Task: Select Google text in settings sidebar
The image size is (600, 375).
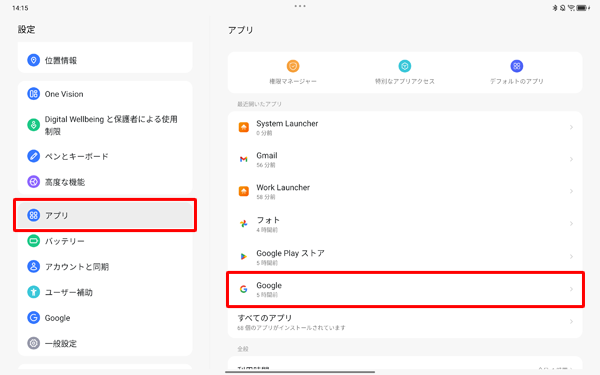Action: (57, 318)
